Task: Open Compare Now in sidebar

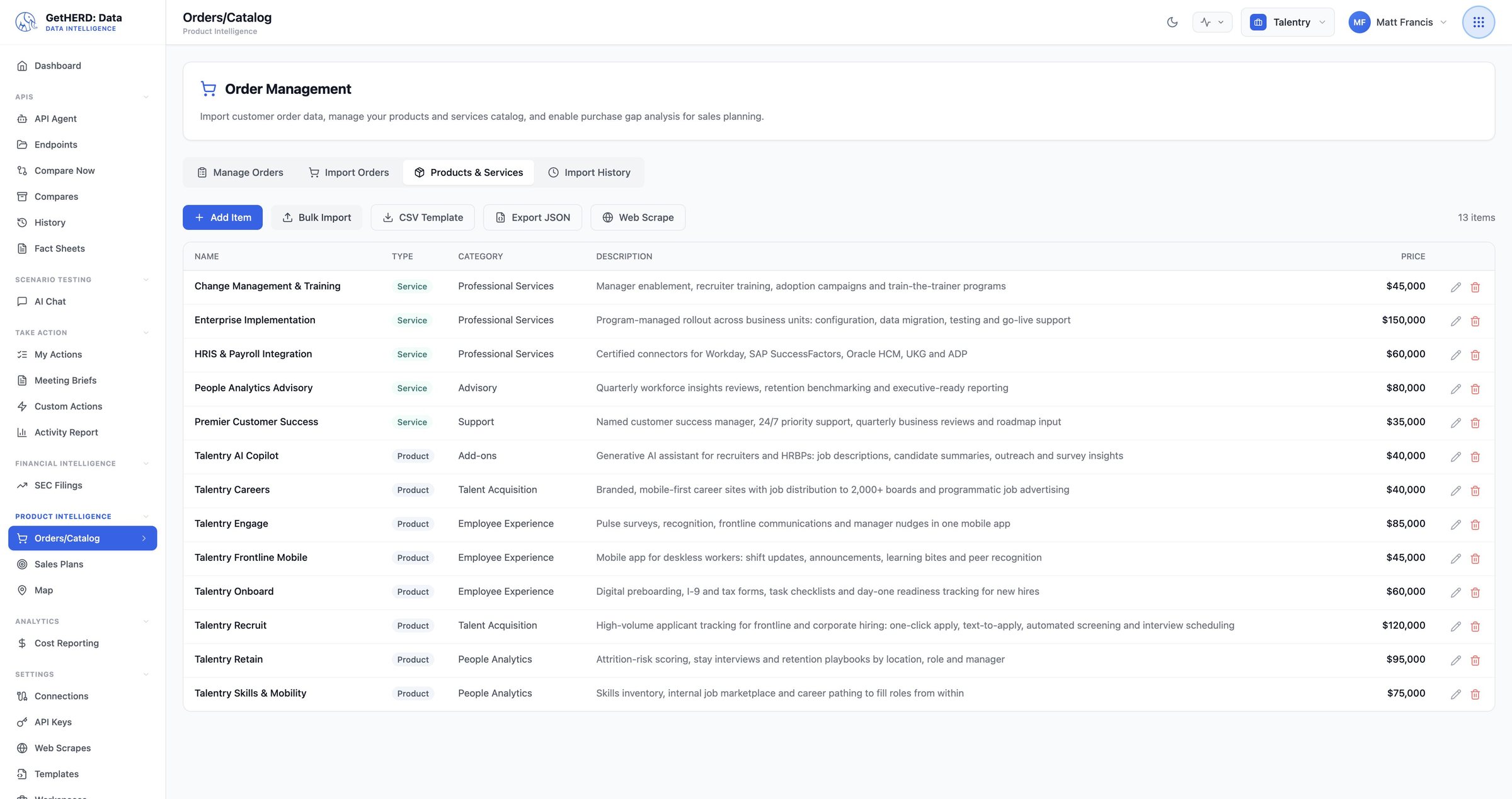Action: 83,171
